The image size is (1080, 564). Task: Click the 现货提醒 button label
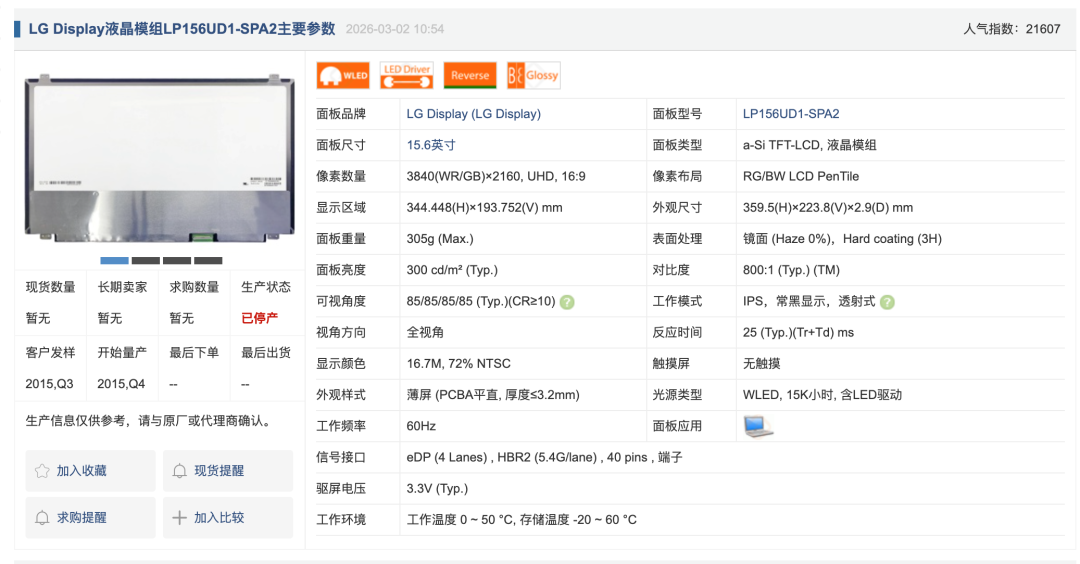[x=219, y=471]
